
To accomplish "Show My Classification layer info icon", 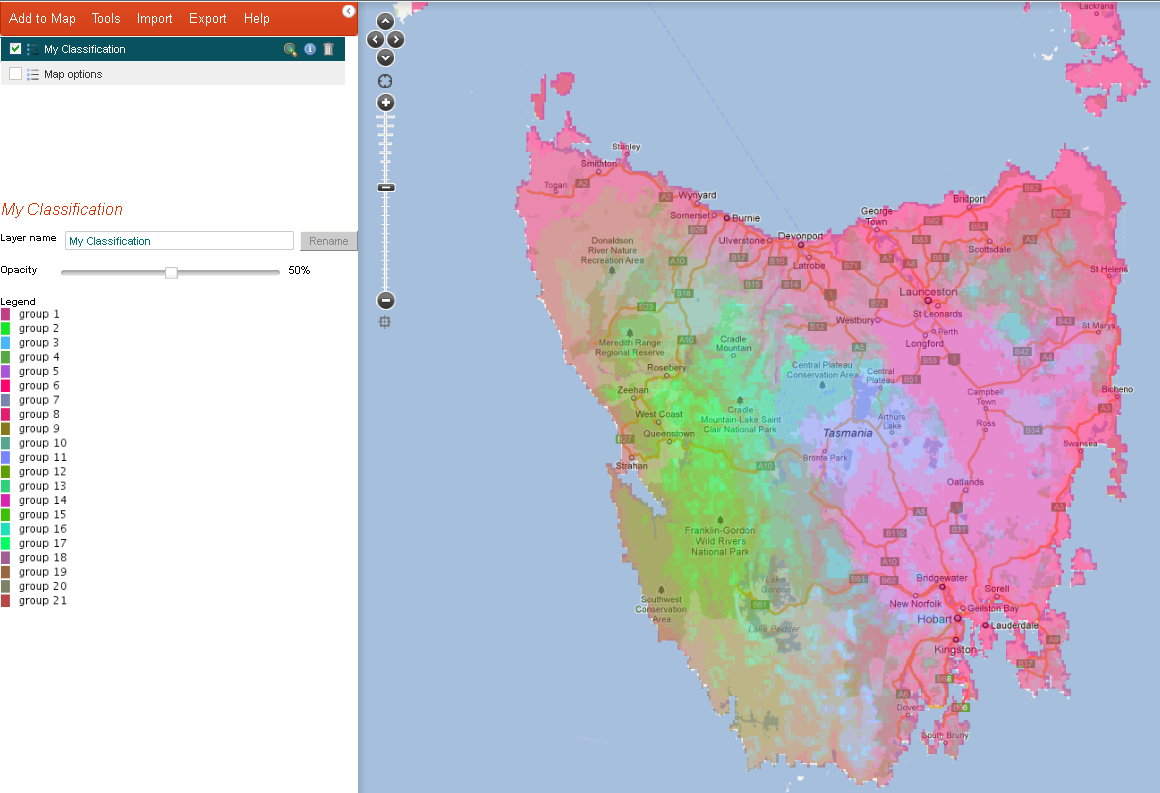I will coord(310,49).
